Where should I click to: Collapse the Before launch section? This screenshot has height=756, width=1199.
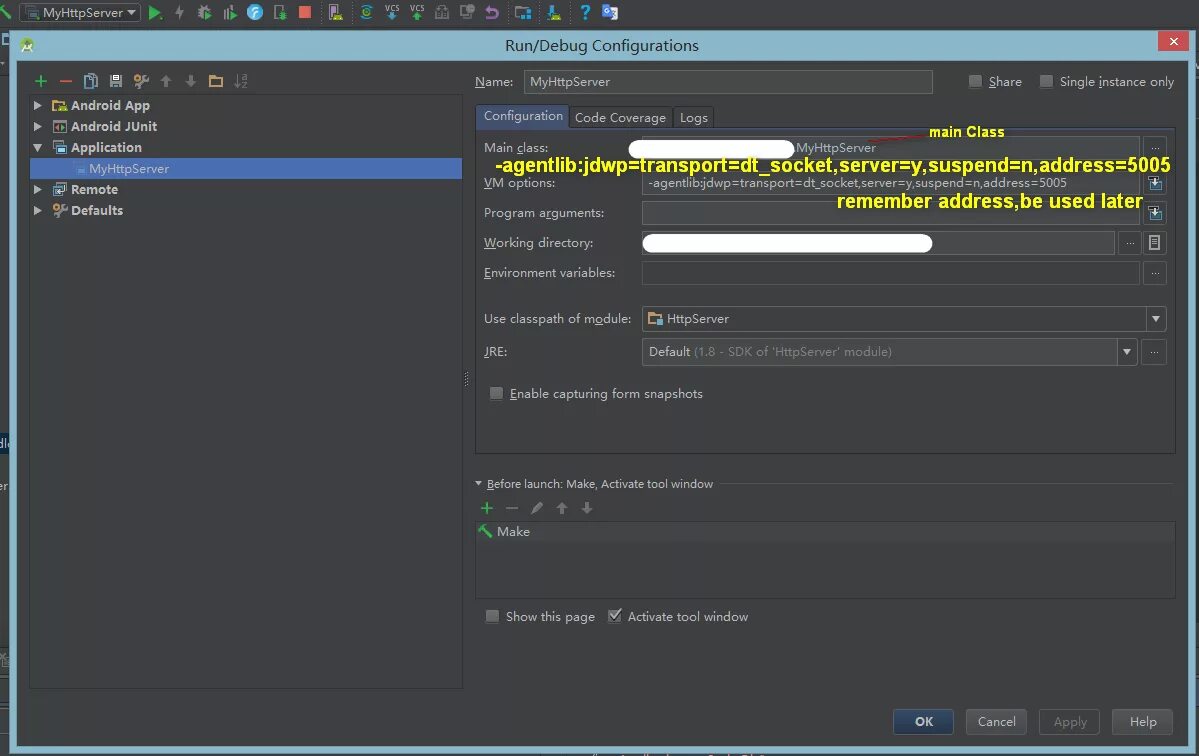click(x=478, y=483)
